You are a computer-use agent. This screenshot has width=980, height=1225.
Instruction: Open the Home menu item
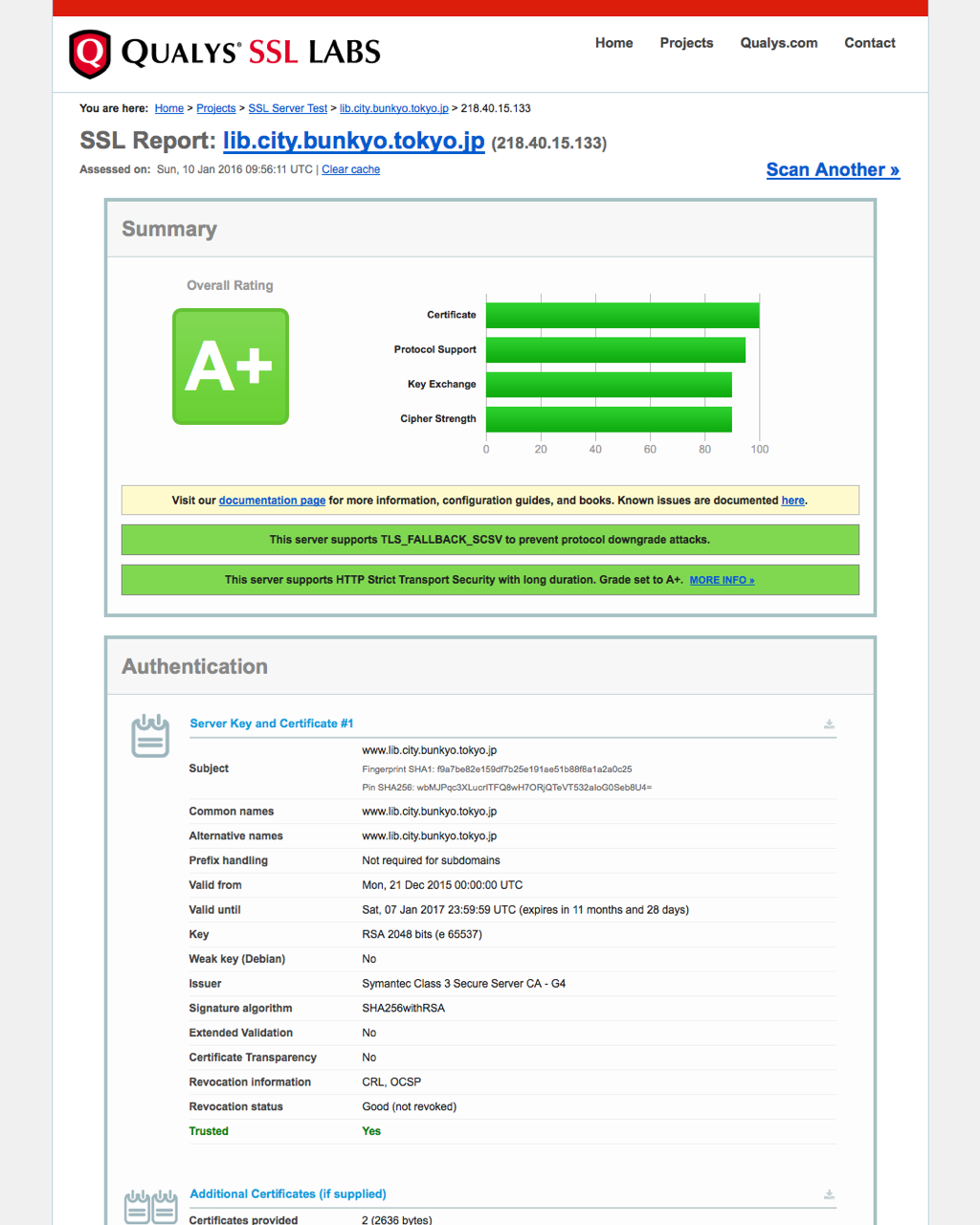(614, 43)
